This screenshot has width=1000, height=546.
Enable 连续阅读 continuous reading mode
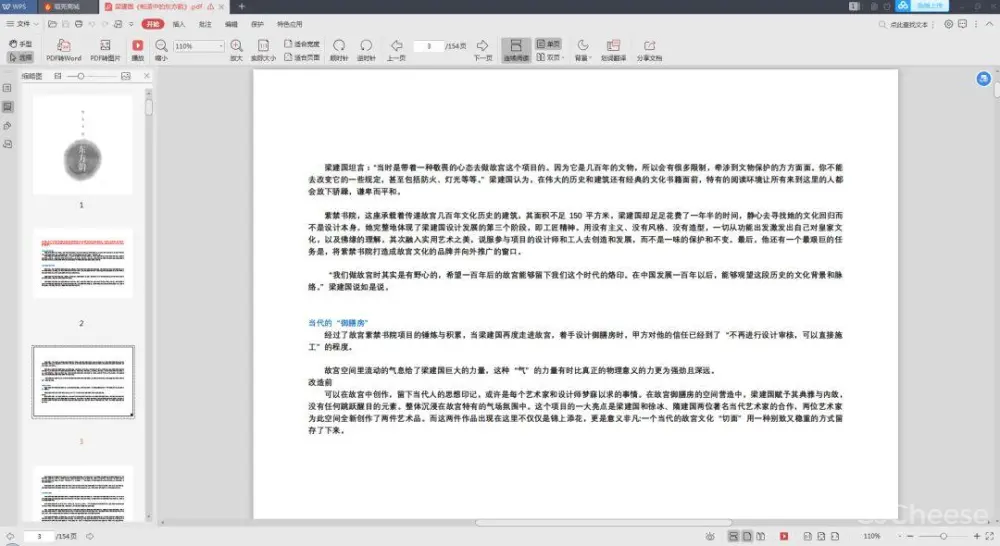pos(514,46)
